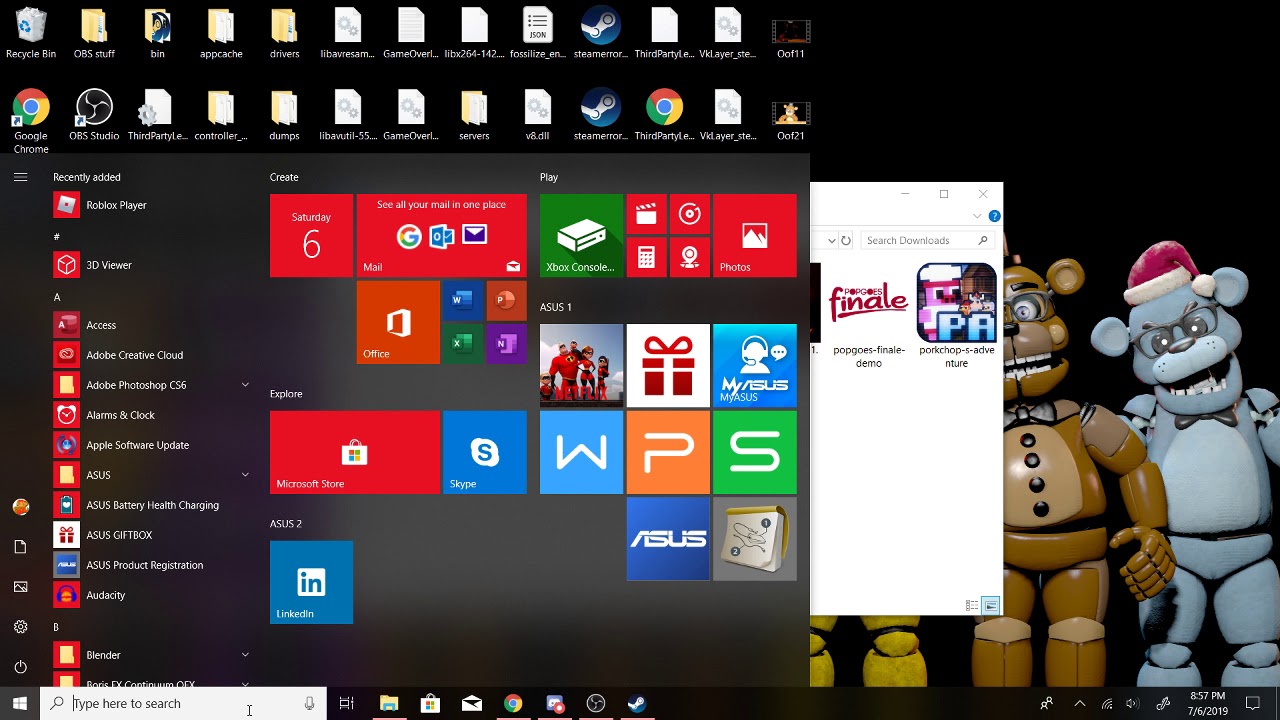Open ASUS Battery Health Charging
The image size is (1280, 720).
pyautogui.click(x=150, y=505)
